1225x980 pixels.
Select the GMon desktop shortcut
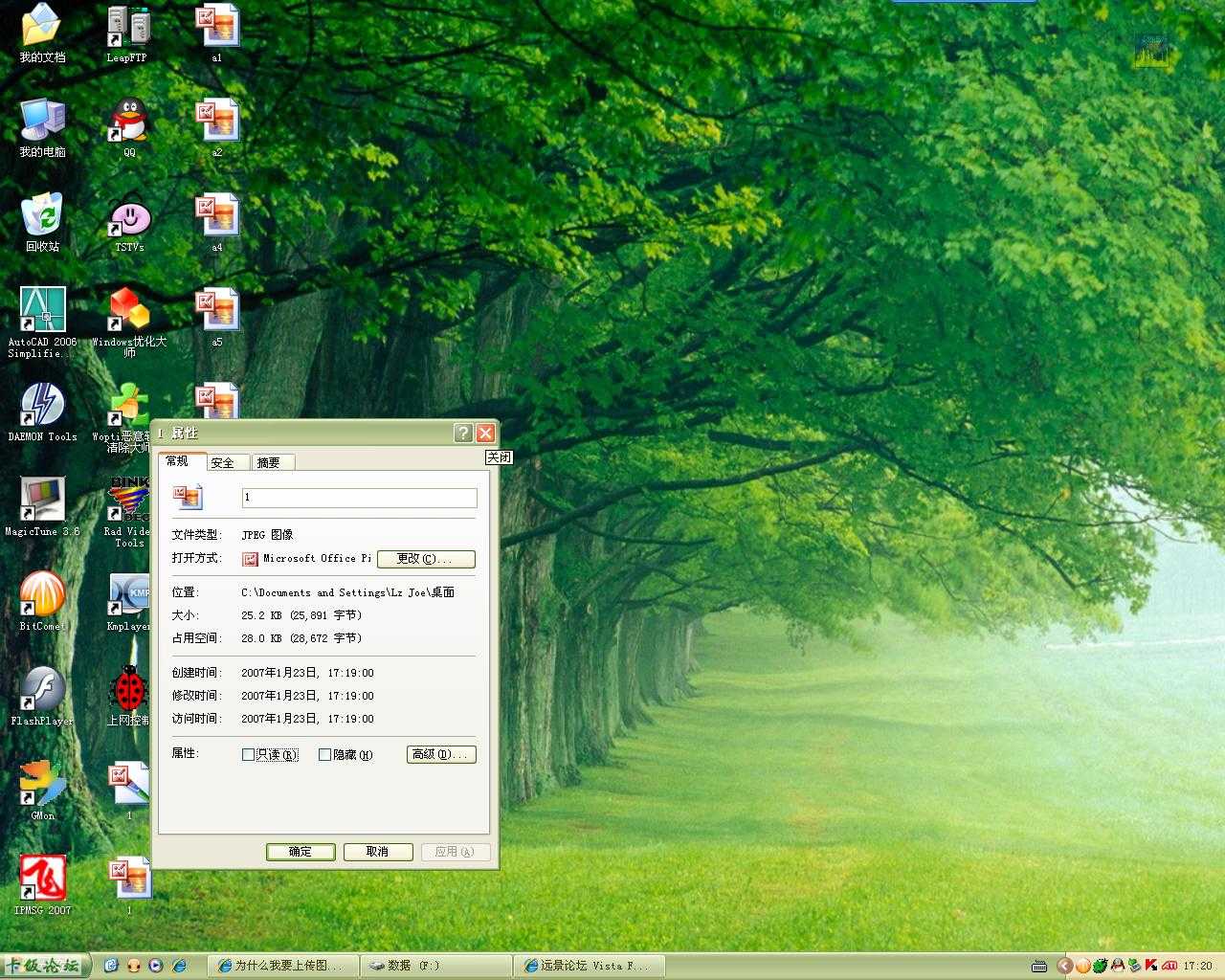pyautogui.click(x=42, y=791)
